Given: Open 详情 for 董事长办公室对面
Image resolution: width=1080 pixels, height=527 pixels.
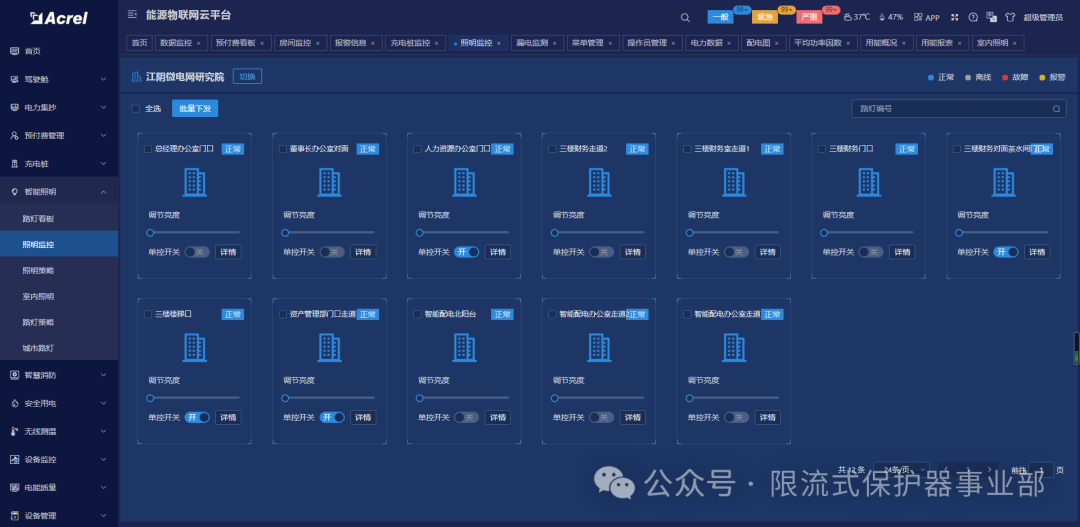Looking at the screenshot, I should coord(363,252).
